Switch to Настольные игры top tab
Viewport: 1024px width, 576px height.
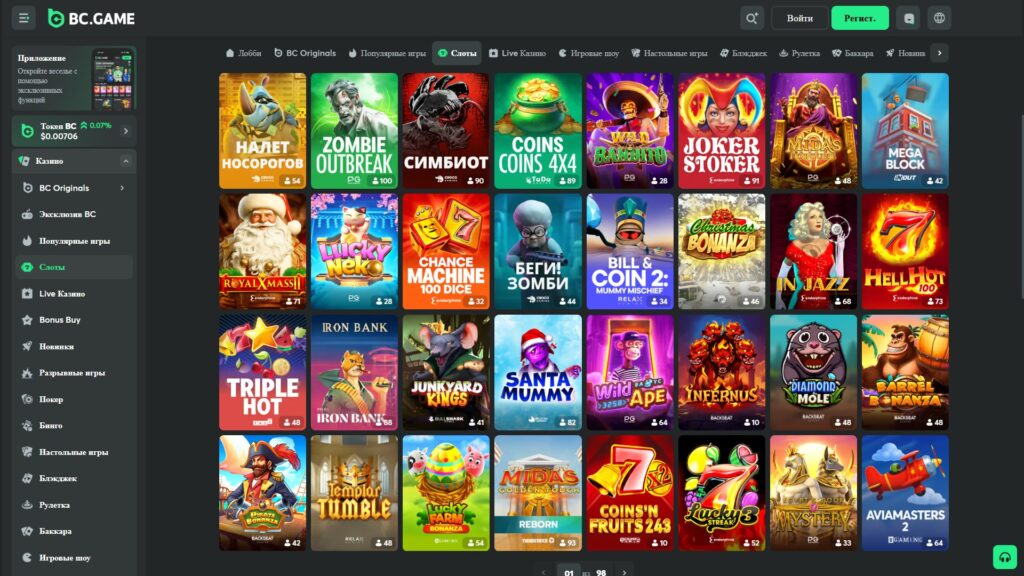669,53
